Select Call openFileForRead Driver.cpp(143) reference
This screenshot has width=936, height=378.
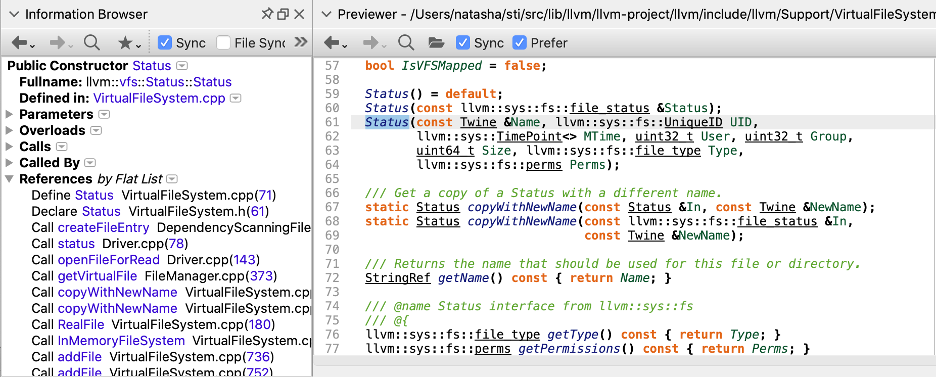146,260
